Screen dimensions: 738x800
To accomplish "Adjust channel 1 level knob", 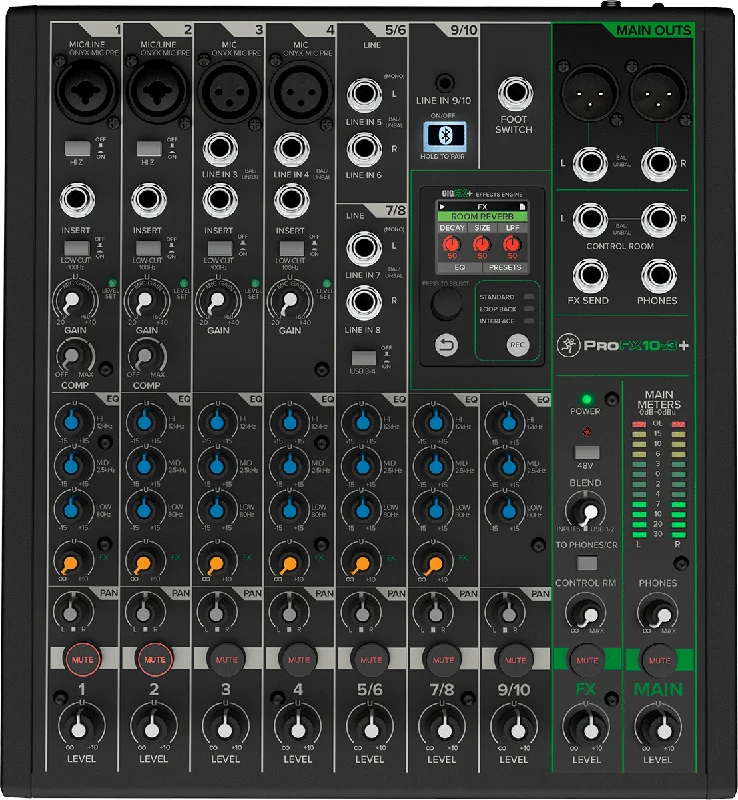I will [x=80, y=728].
